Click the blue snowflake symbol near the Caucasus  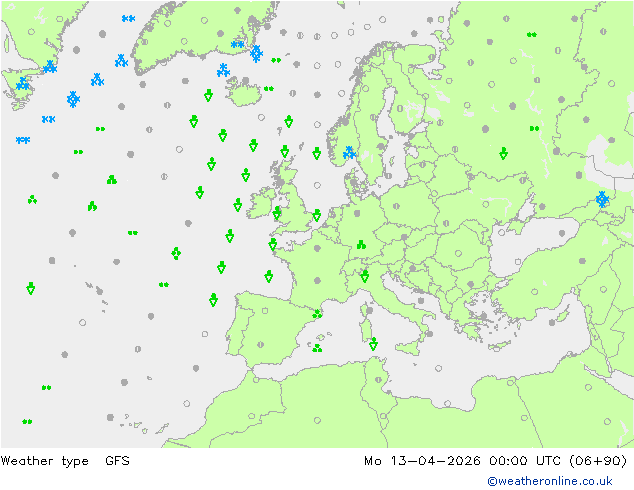coord(602,199)
